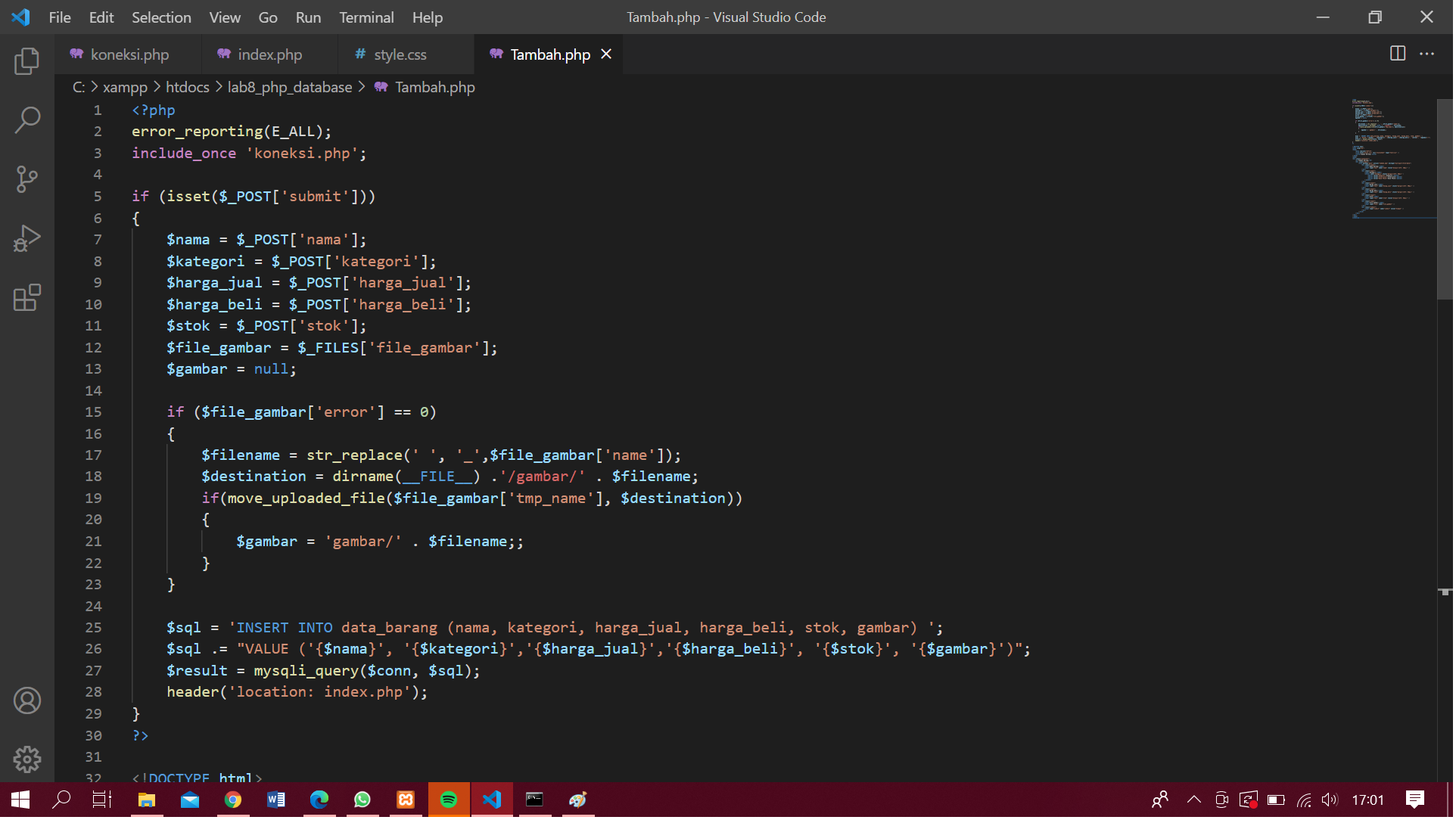The image size is (1456, 823).
Task: Close the Tambah.php tab
Action: 605,54
